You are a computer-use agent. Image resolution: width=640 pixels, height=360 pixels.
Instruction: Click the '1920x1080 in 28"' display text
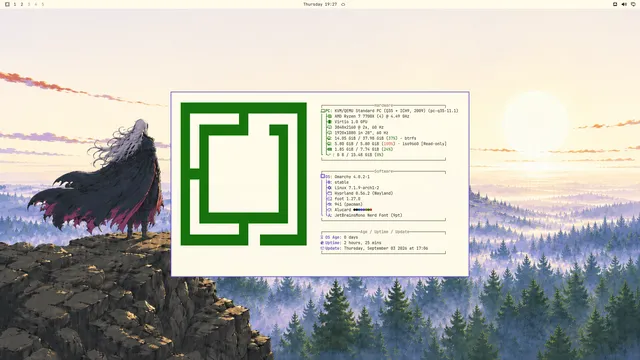click(x=353, y=133)
